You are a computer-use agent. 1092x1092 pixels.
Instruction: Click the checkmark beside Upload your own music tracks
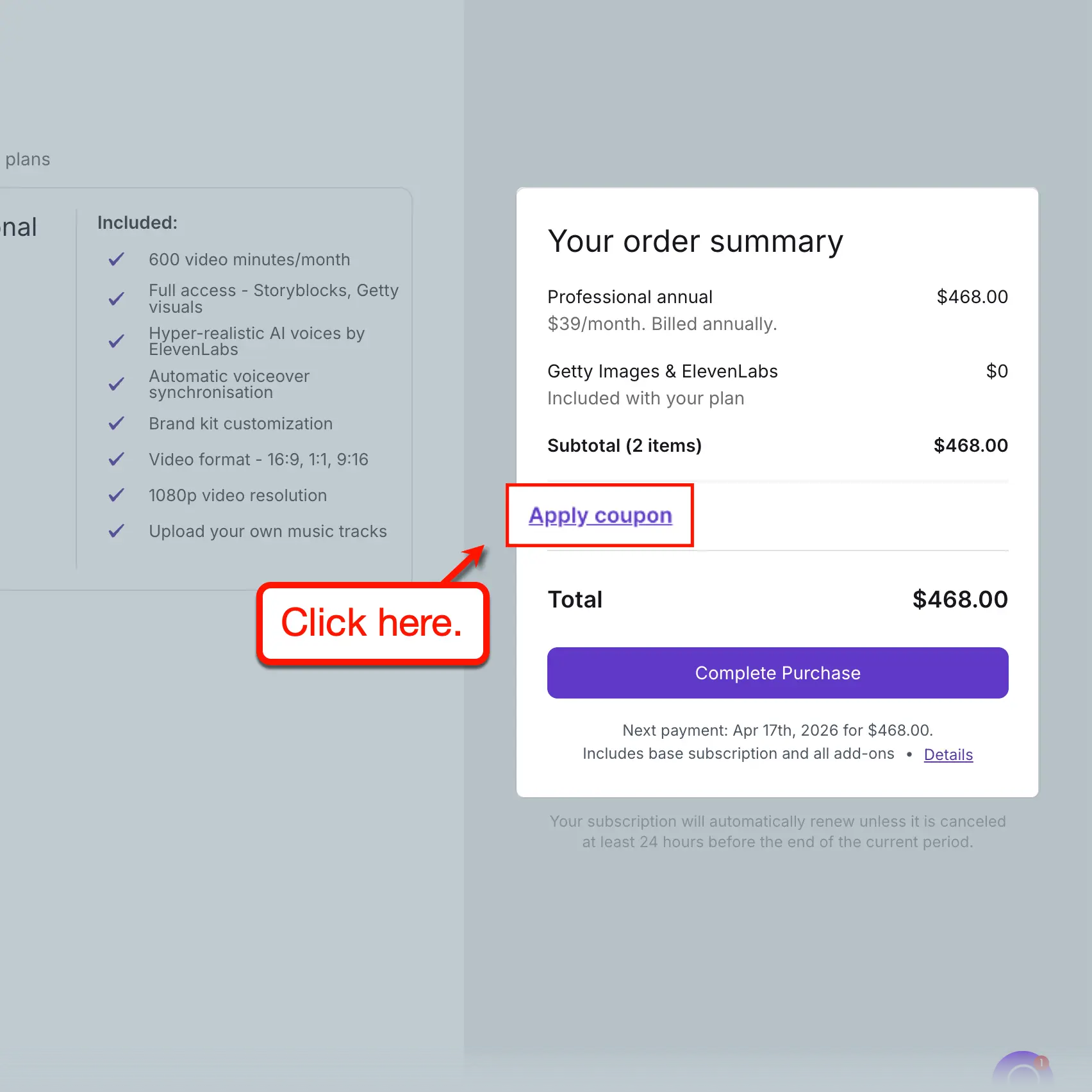point(117,531)
